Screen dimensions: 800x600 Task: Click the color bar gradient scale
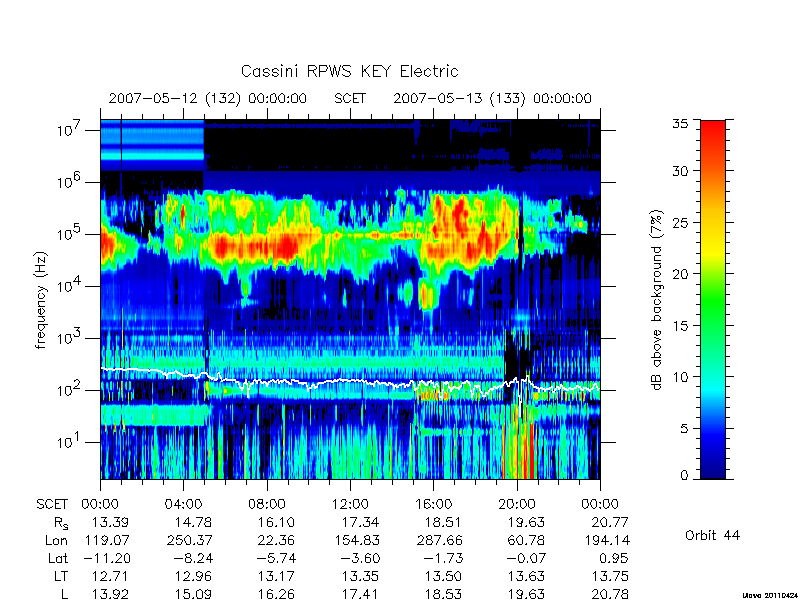tap(713, 299)
